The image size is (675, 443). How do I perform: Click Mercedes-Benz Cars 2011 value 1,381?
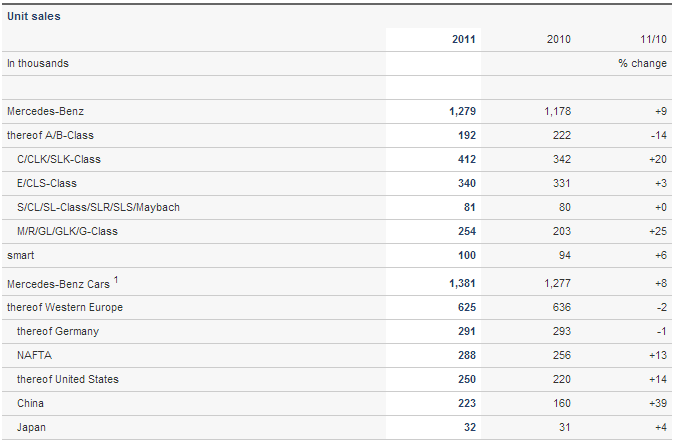(x=463, y=283)
